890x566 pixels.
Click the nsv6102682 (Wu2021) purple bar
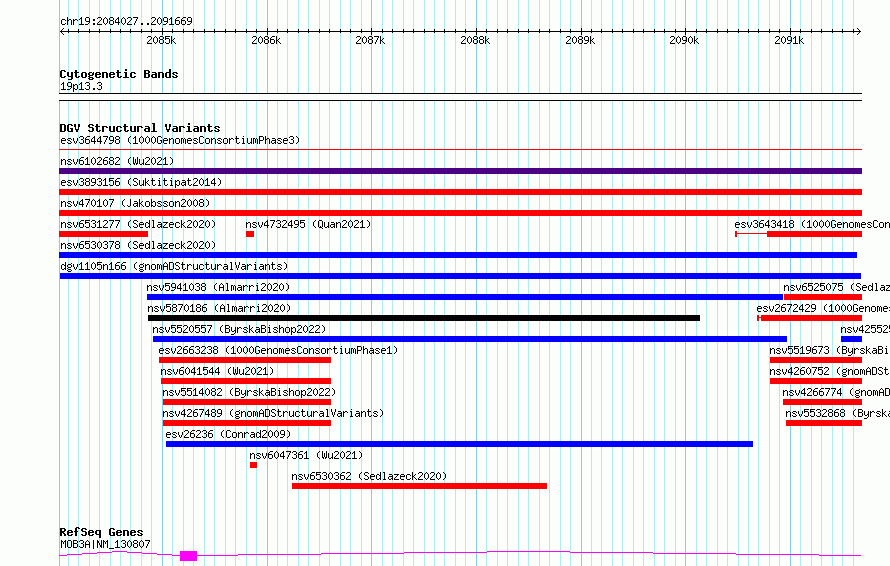[460, 171]
